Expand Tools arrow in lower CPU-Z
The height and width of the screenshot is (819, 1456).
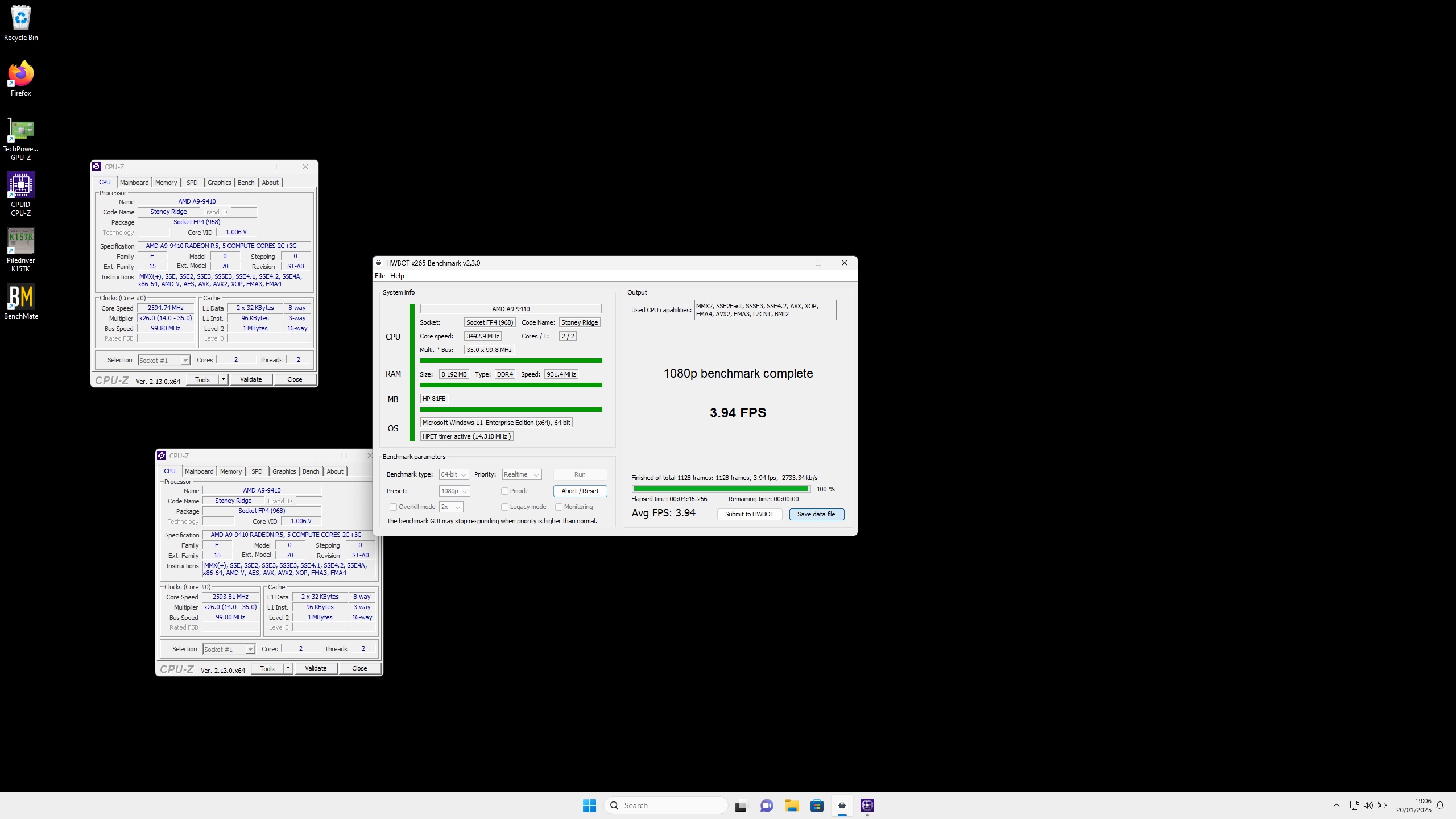[288, 668]
